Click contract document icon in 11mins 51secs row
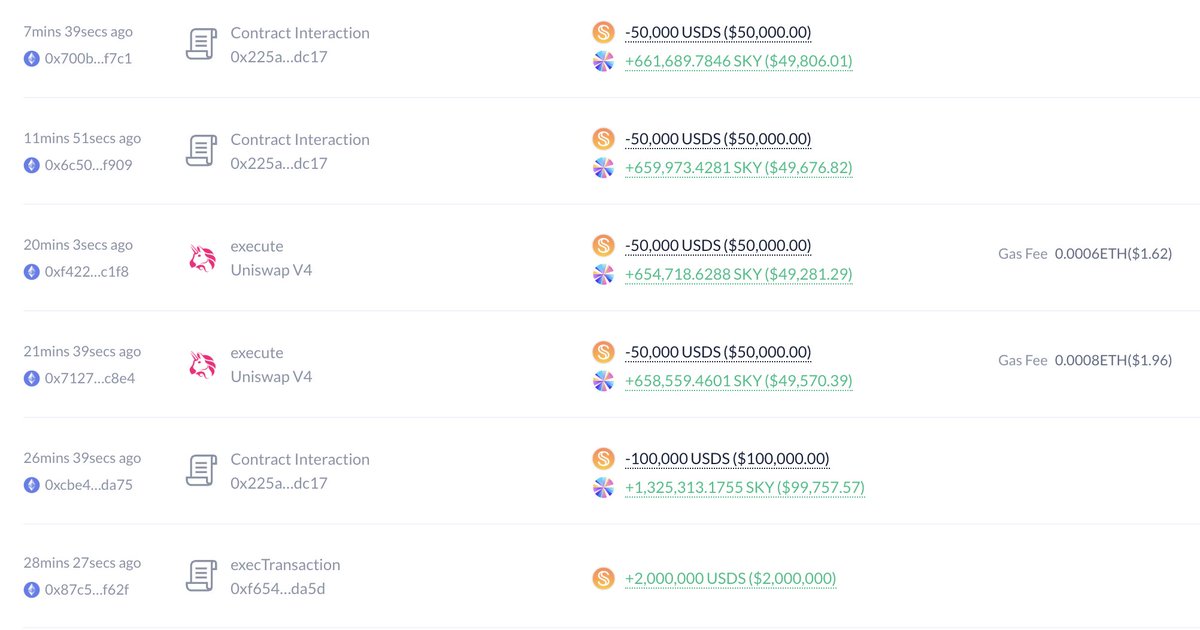This screenshot has height=630, width=1200. pyautogui.click(x=202, y=151)
